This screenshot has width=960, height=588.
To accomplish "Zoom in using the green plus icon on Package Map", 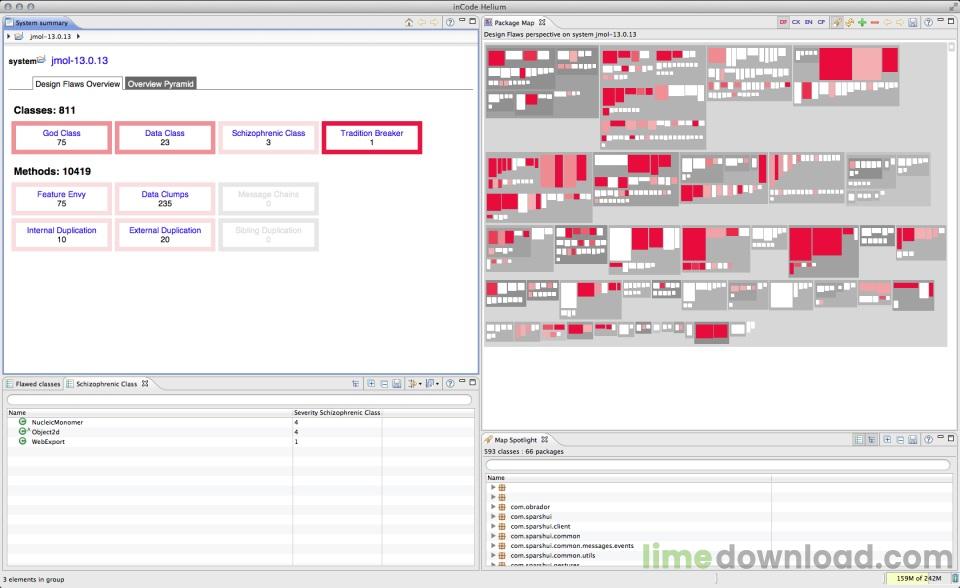I will pos(863,20).
